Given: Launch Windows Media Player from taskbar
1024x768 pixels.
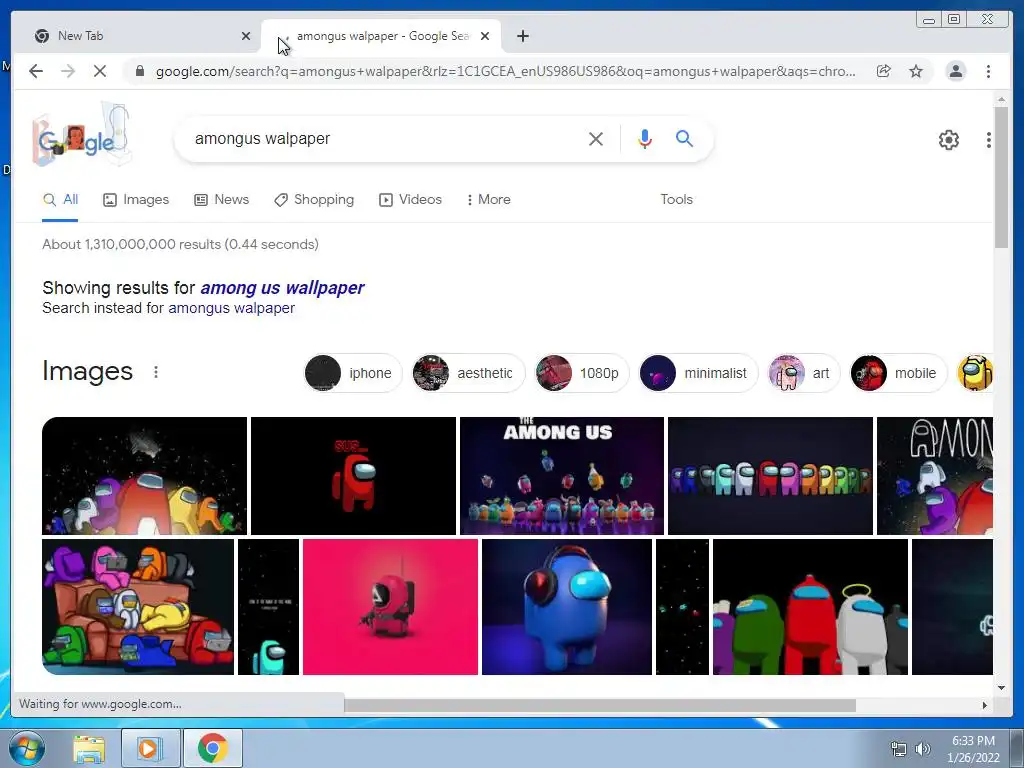Looking at the screenshot, I should [x=150, y=748].
